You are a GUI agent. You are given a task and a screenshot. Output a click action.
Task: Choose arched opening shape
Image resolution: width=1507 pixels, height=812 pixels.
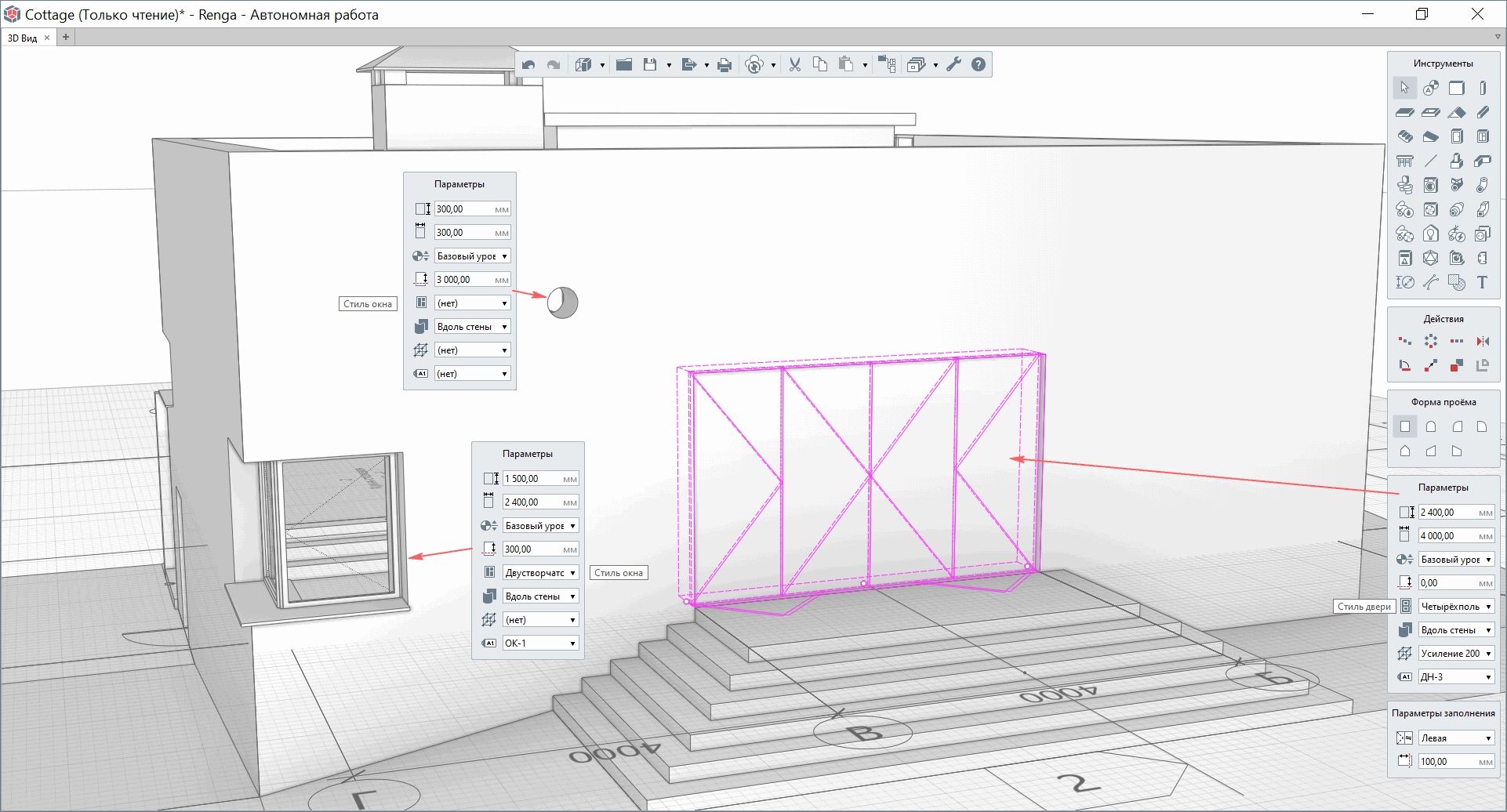[1430, 426]
